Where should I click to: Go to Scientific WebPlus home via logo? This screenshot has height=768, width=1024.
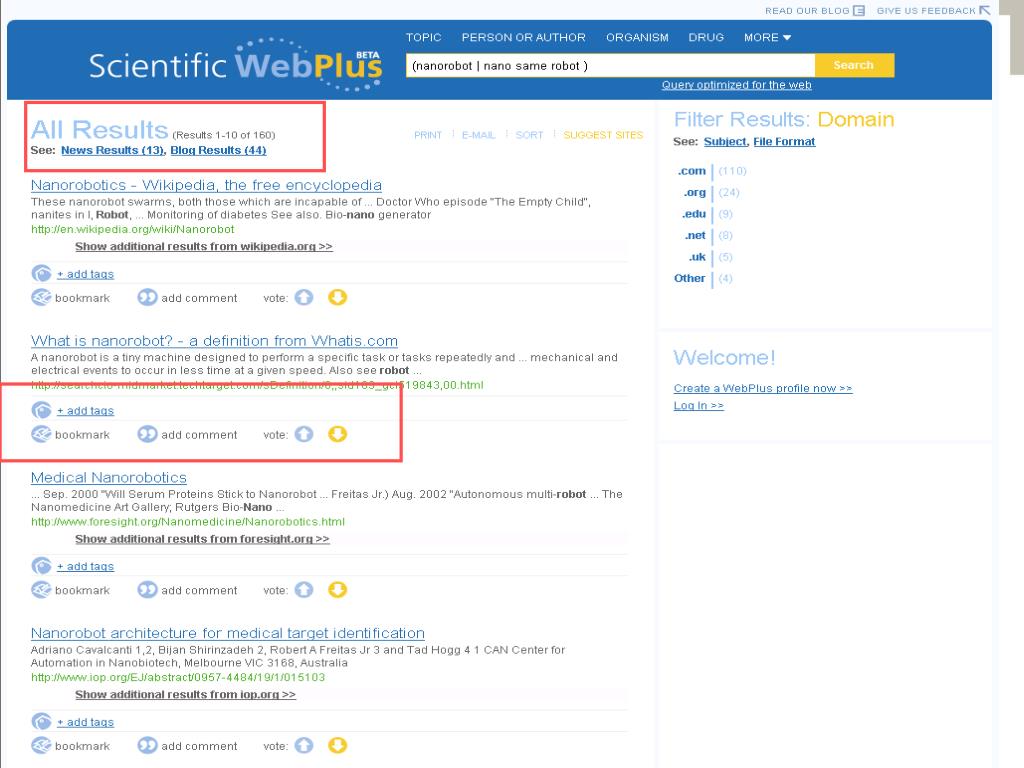click(x=236, y=65)
